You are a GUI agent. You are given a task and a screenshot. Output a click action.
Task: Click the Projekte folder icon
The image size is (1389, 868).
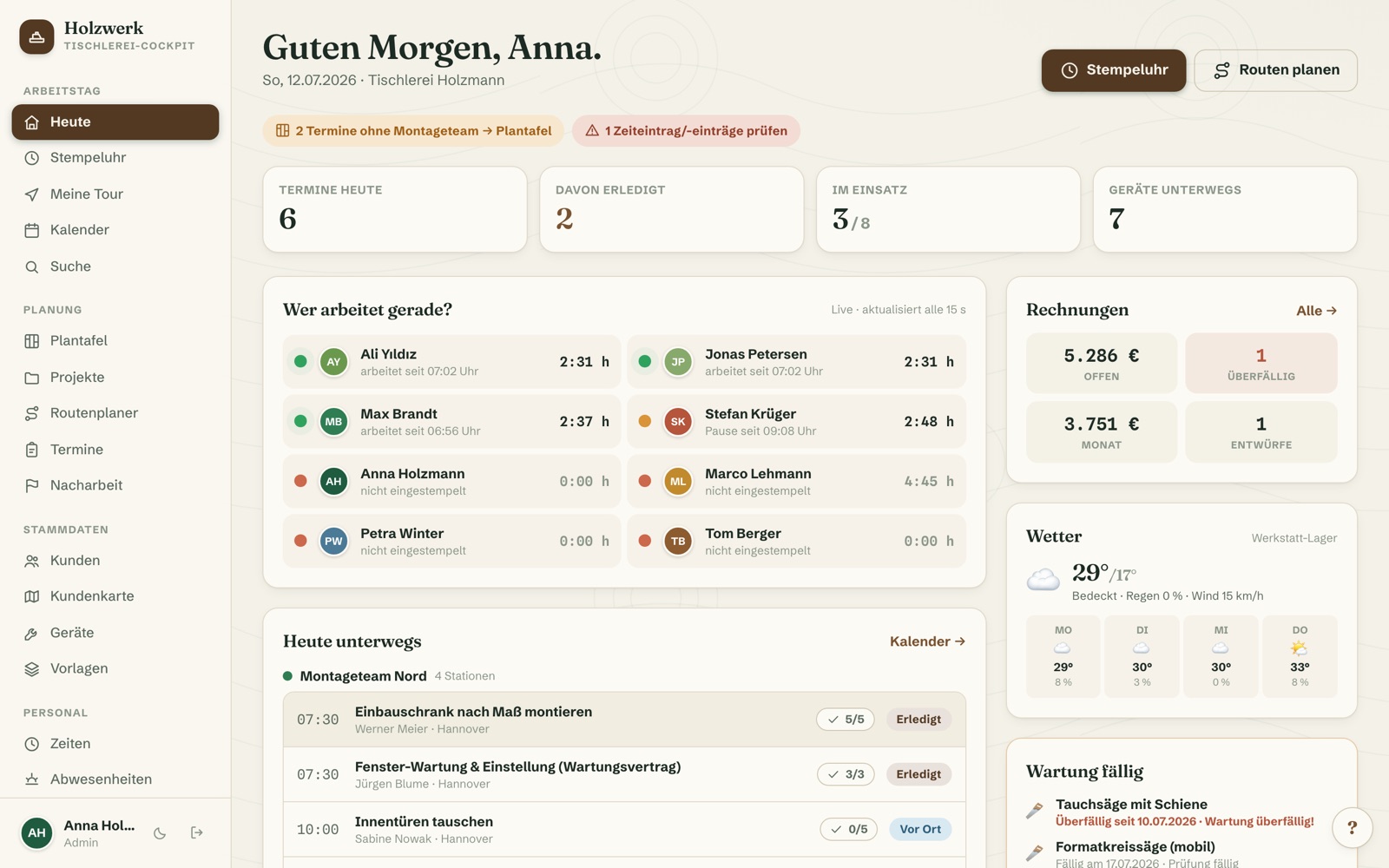tap(32, 378)
